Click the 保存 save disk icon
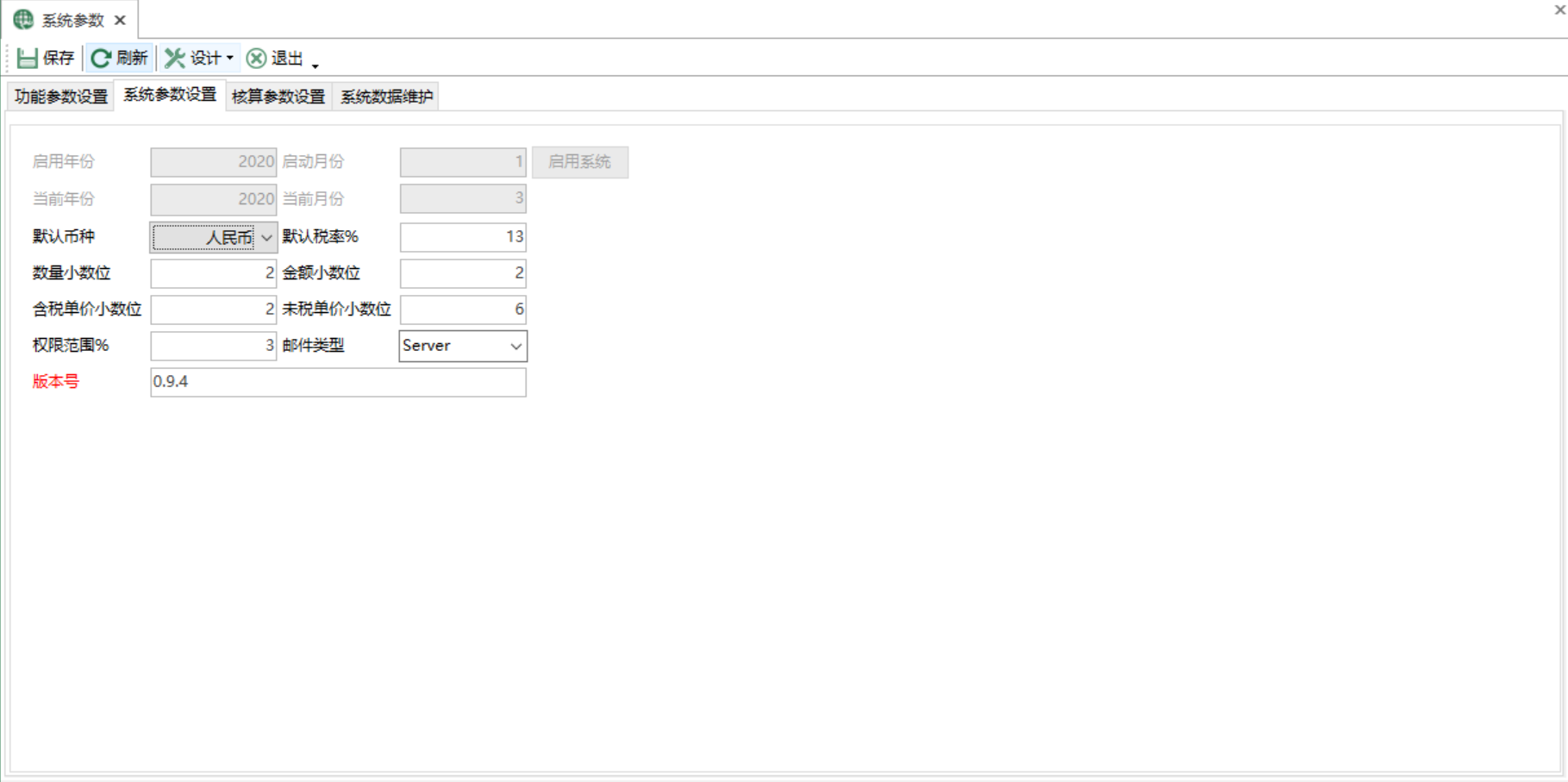The width and height of the screenshot is (1568, 782). click(27, 58)
